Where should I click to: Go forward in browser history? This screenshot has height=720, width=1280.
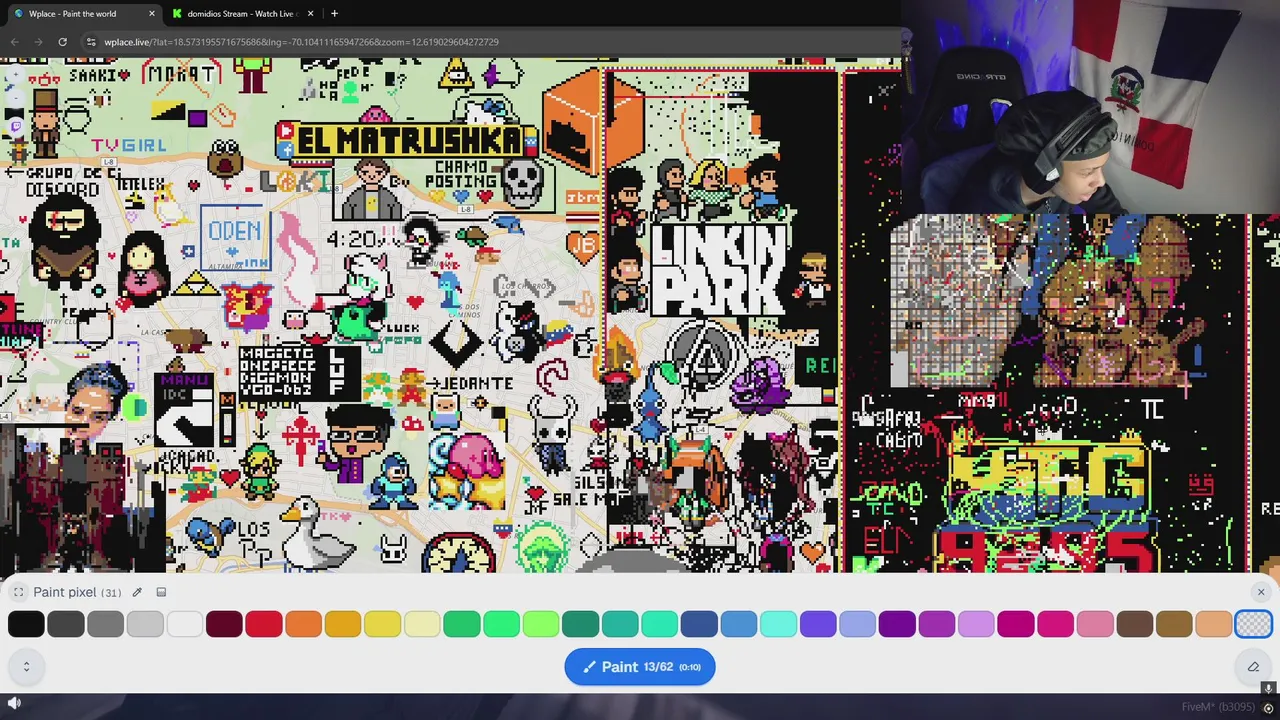(x=38, y=42)
